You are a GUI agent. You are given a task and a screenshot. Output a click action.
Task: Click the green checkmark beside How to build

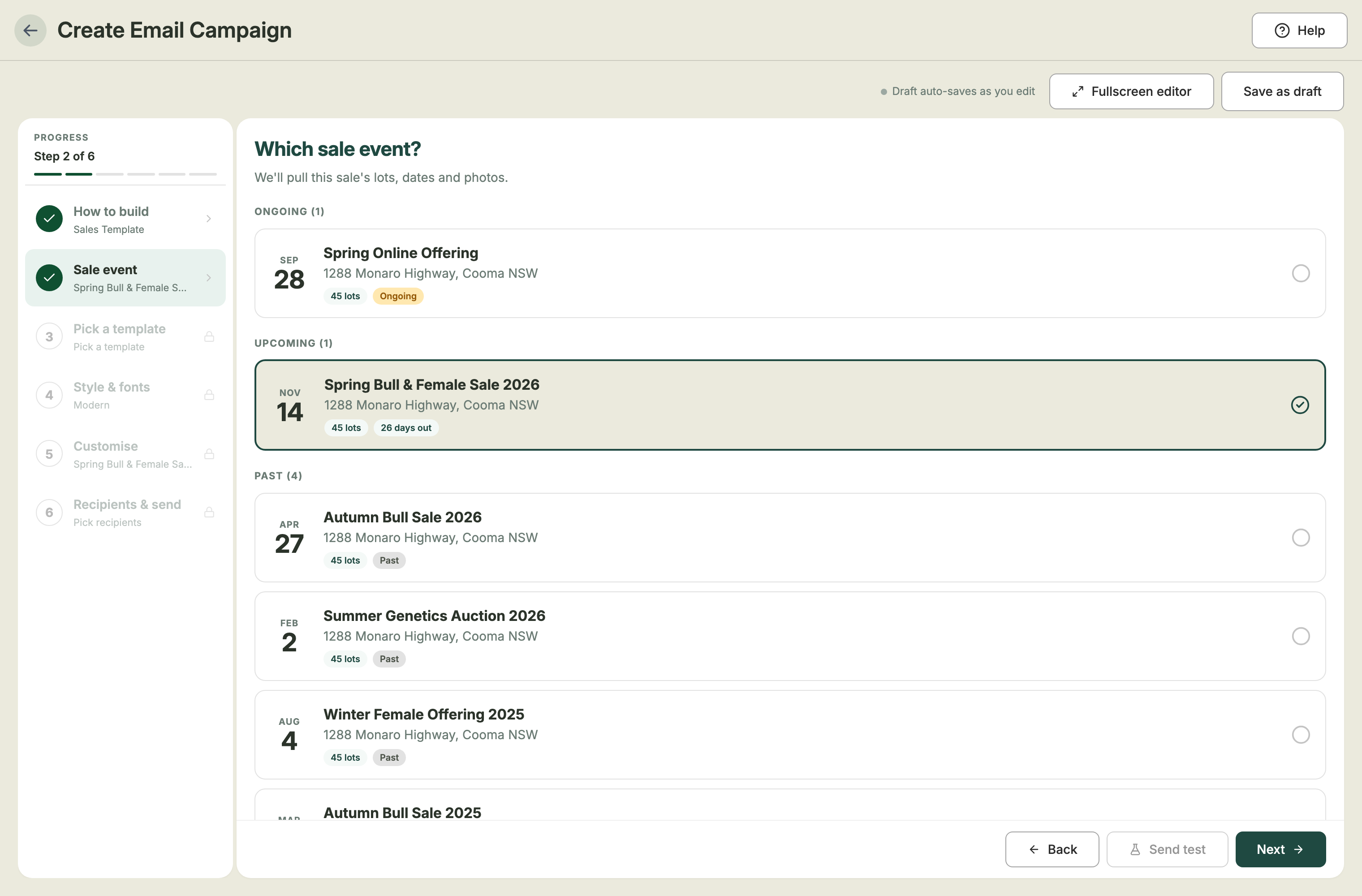click(49, 219)
